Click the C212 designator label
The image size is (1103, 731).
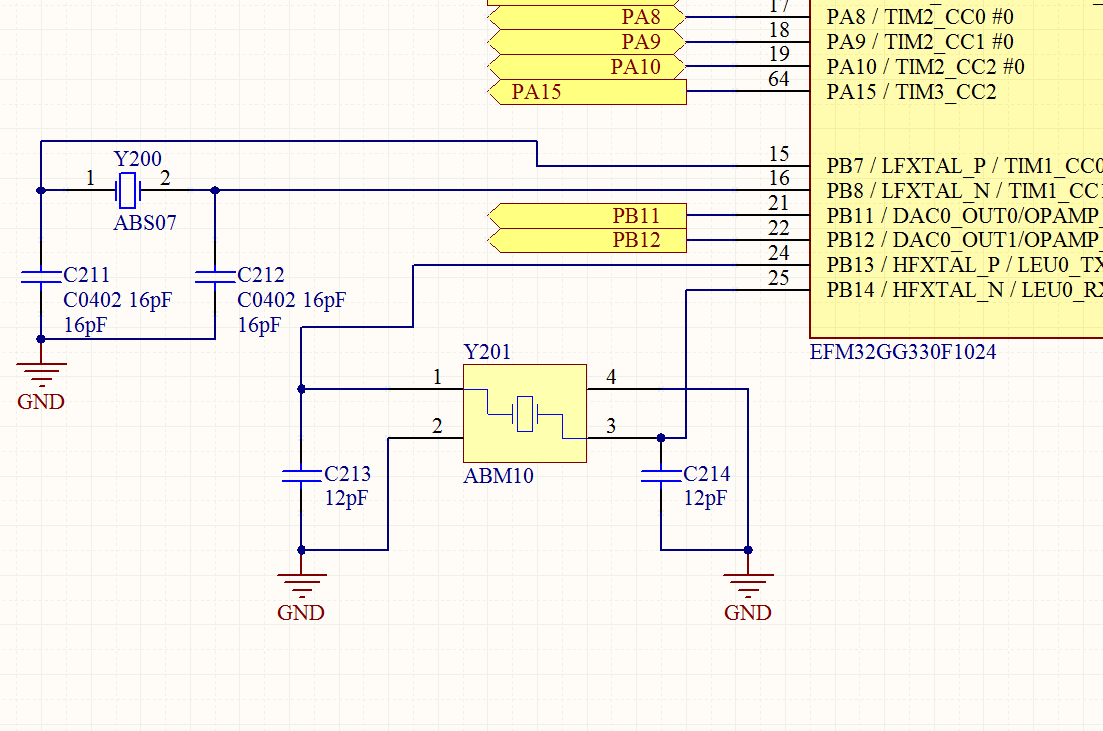pyautogui.click(x=261, y=274)
